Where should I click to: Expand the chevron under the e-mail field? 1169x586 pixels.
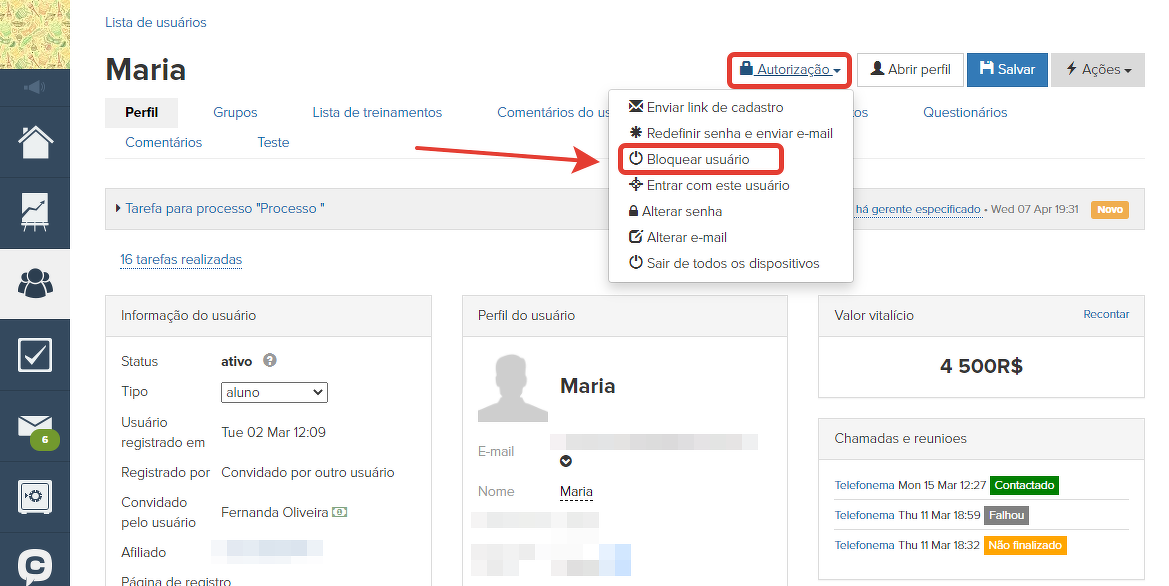click(x=566, y=461)
